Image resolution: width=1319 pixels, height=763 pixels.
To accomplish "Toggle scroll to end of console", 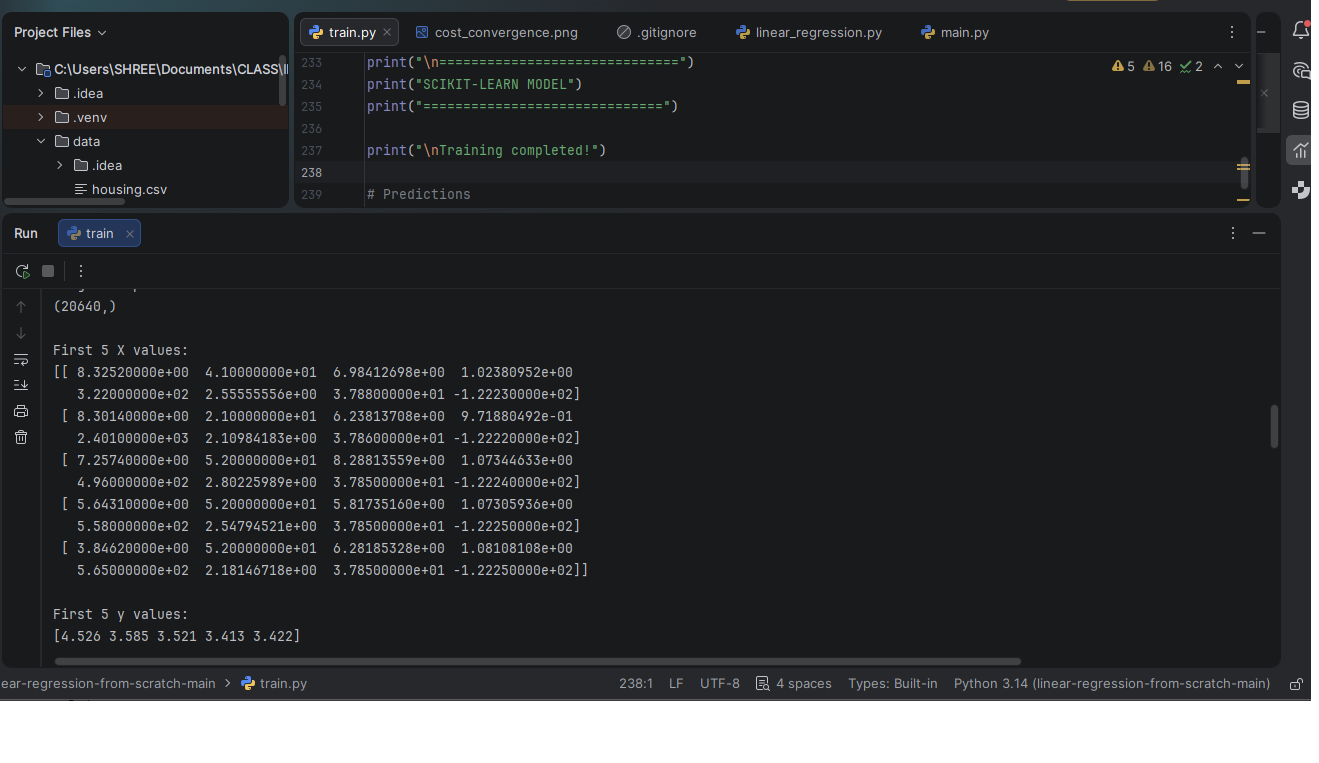I will tap(21, 385).
